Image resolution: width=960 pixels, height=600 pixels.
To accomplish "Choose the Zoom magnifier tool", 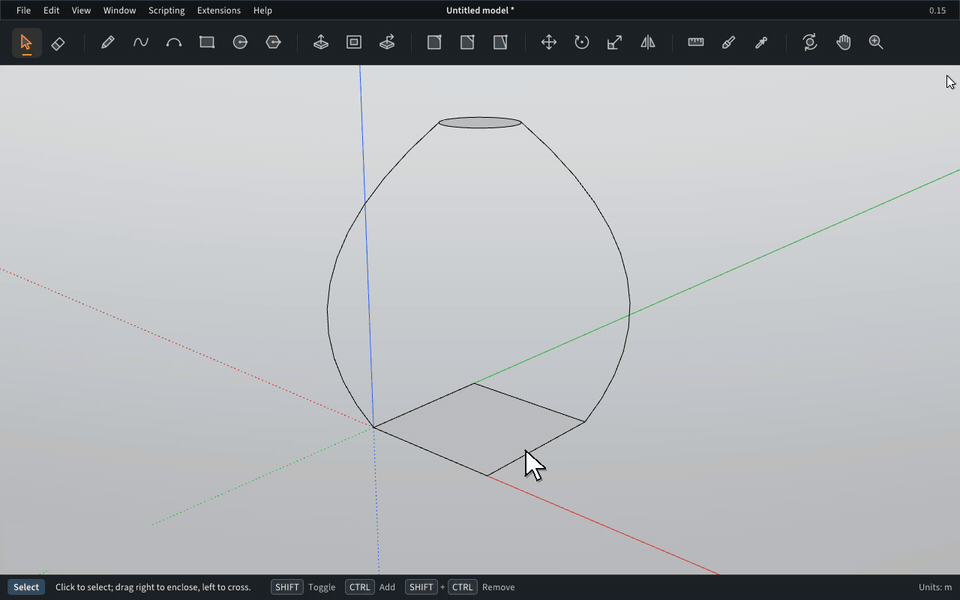I will [x=876, y=42].
